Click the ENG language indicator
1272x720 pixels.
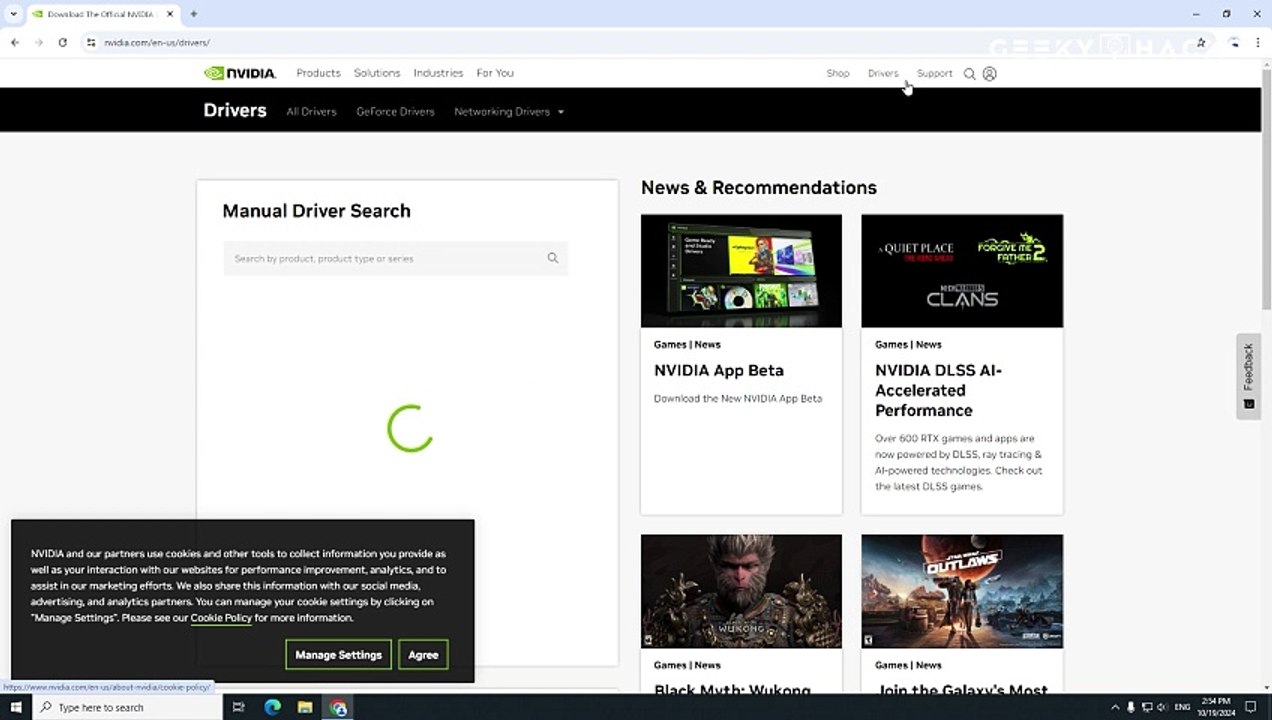pos(1181,707)
